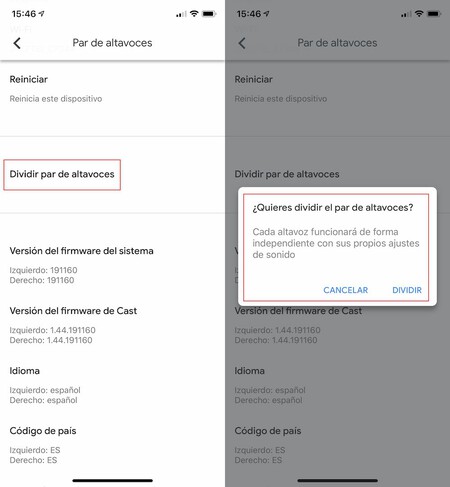Tap the cellular signal bars on left screen
Viewport: 450px width, 487px height.
[181, 14]
